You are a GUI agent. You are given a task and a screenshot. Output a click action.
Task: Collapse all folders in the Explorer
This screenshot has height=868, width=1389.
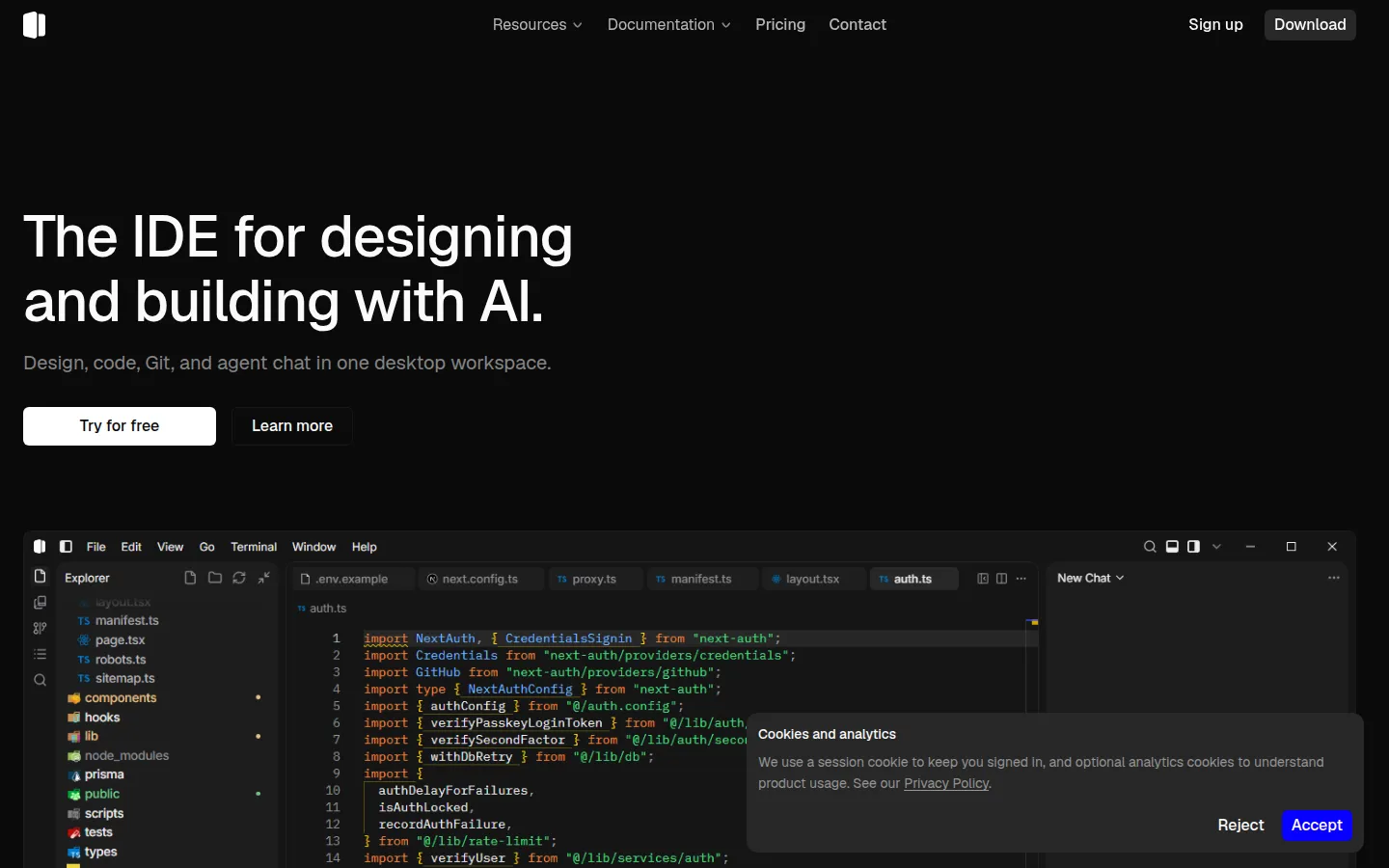point(264,578)
